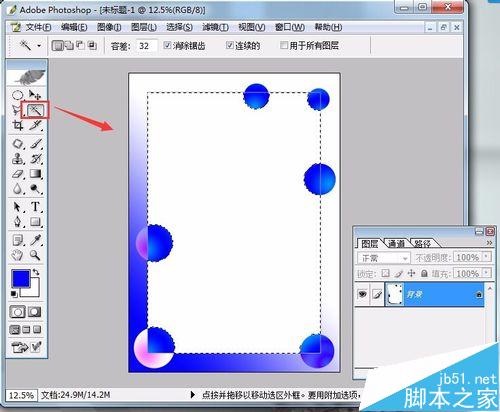This screenshot has width=500, height=412.
Task: Choose New Selection mode in options bar
Action: click(x=57, y=45)
